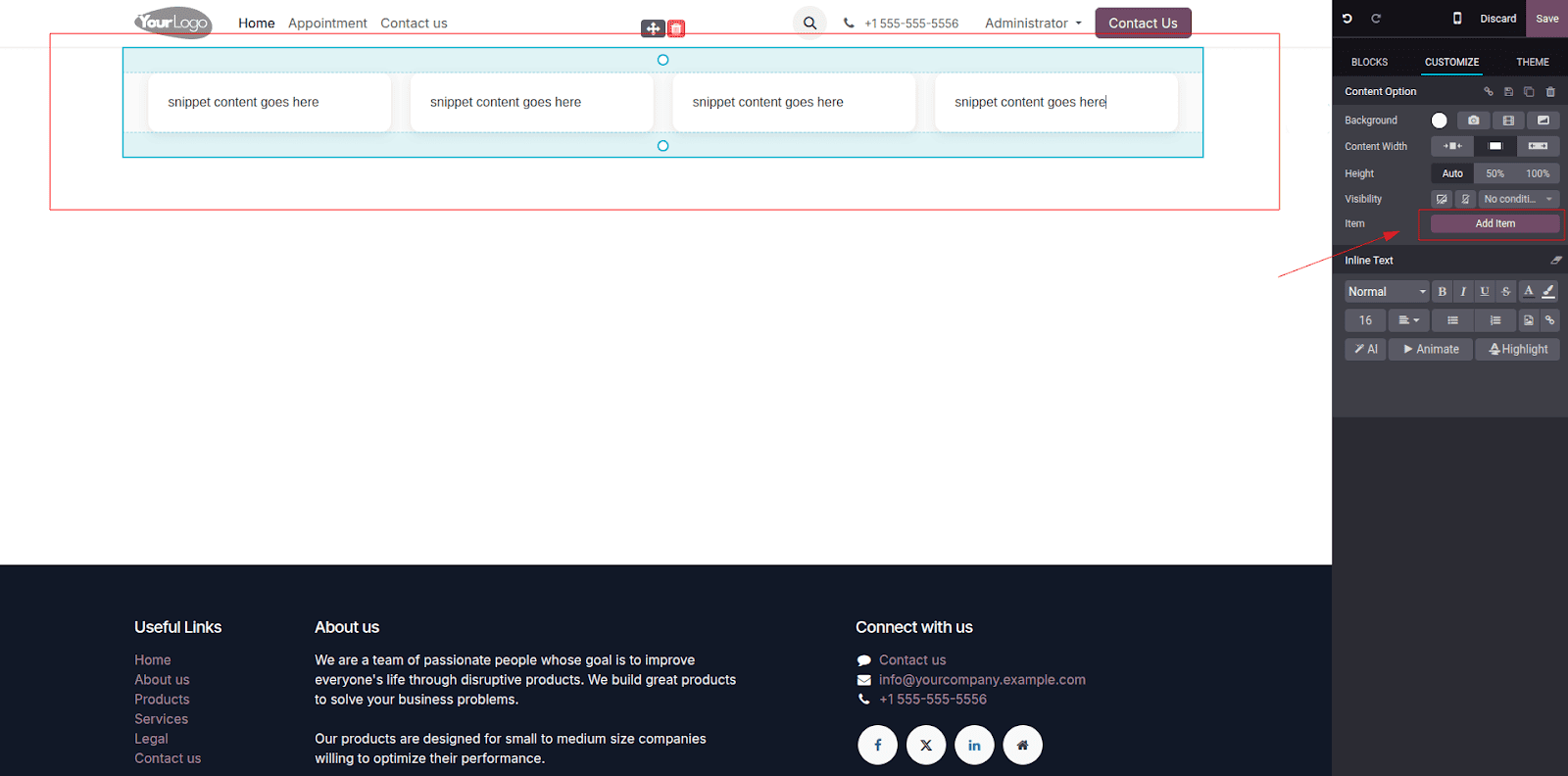
Task: Open the AI text tool
Action: 1365,349
